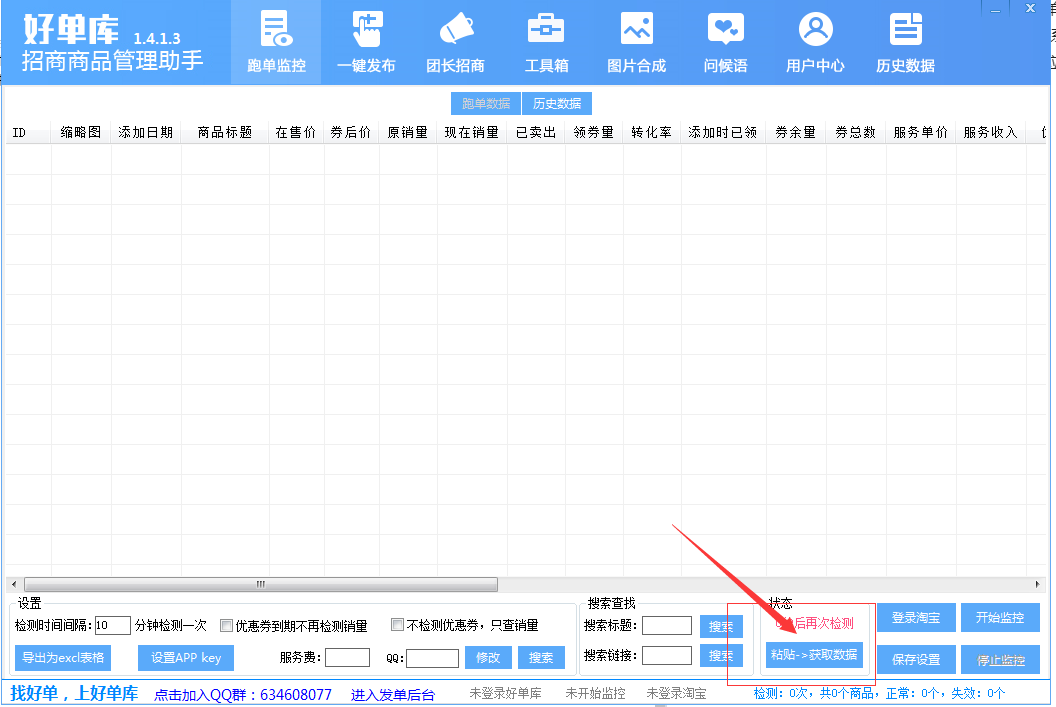Viewport: 1056px width, 707px height.
Task: Click 搜索 button next to 修改
Action: click(x=541, y=658)
